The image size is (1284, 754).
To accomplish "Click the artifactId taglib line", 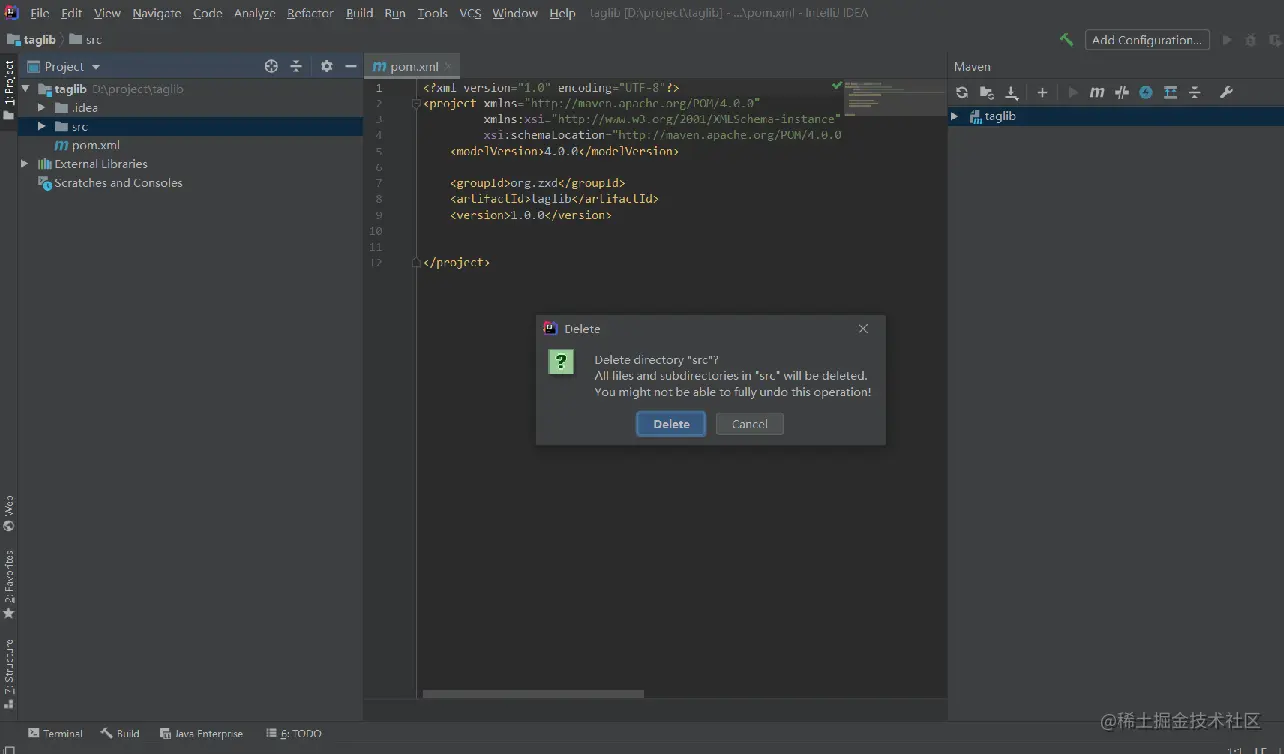I will tap(554, 199).
